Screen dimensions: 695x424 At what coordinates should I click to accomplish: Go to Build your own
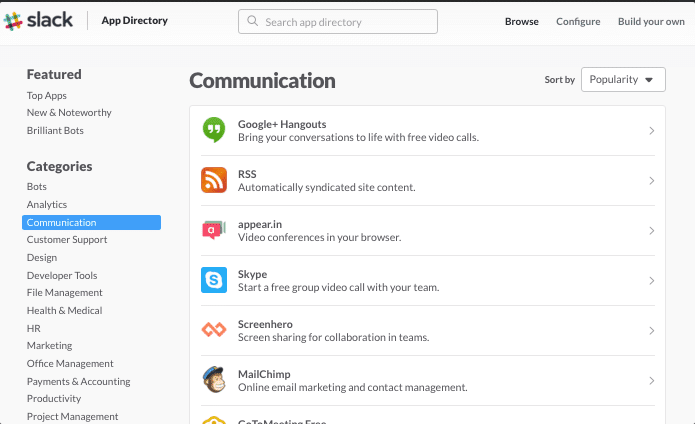pyautogui.click(x=651, y=22)
